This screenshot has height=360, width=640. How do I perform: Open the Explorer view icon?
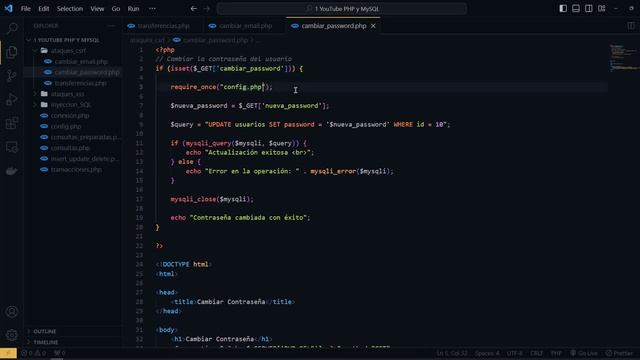point(12,52)
